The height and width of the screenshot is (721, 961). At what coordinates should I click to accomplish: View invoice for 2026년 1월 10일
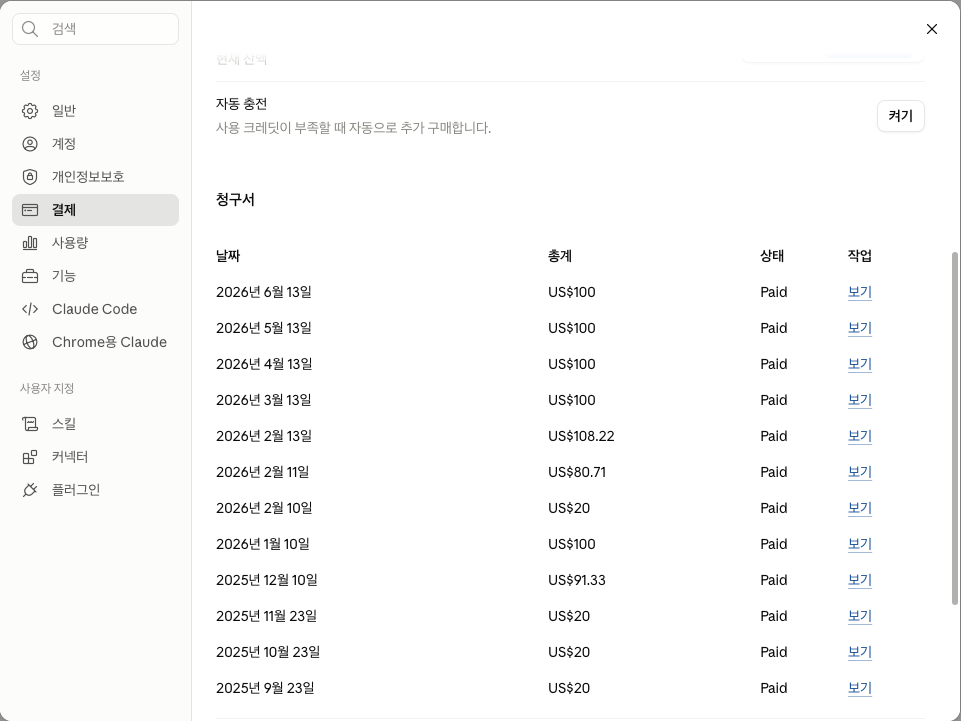tap(859, 544)
